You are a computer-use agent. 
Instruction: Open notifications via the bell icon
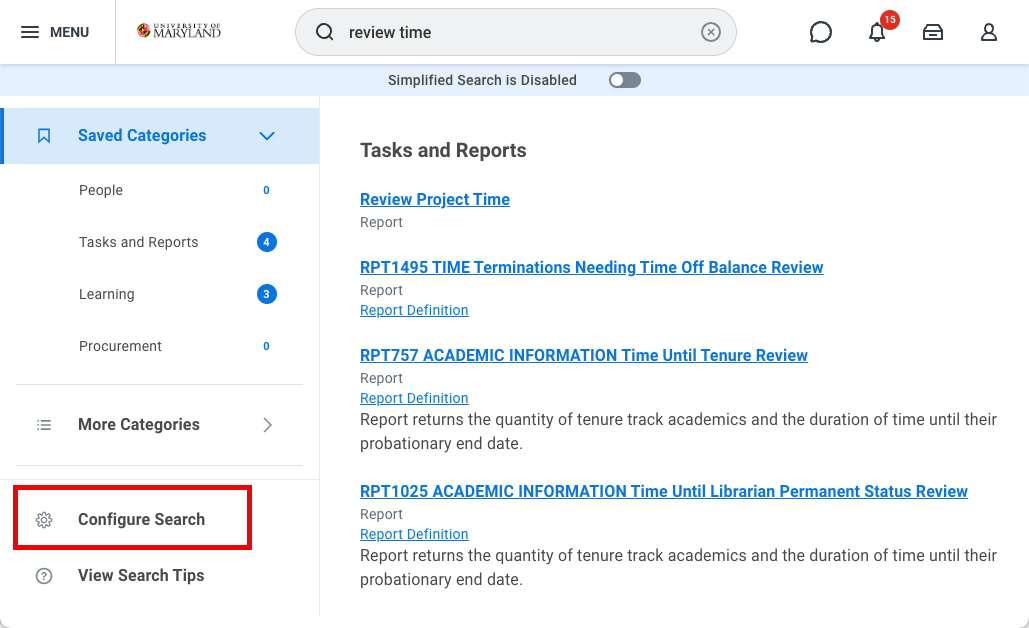[877, 33]
